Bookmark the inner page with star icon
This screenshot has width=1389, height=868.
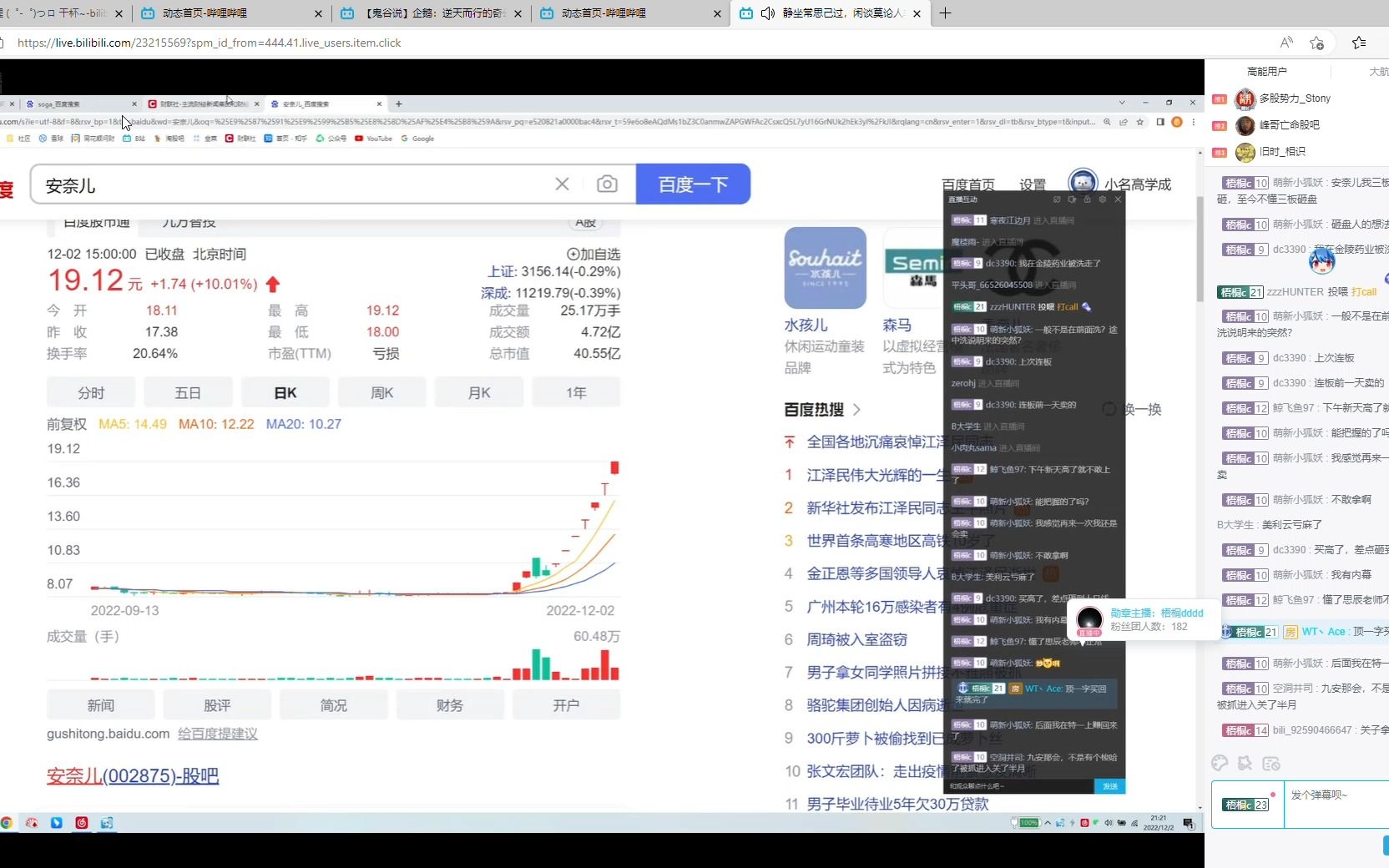(x=1140, y=122)
